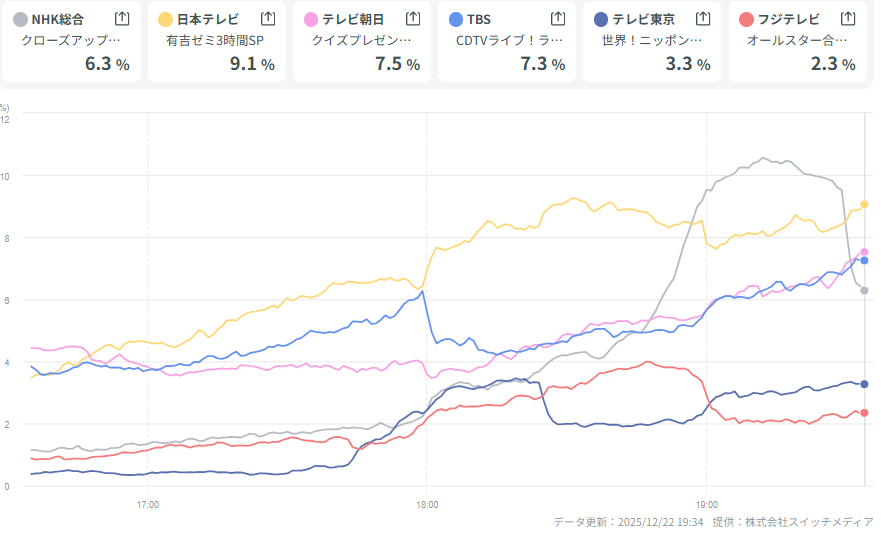Open program title クローズアップ on NHK card
The image size is (881, 537).
pyautogui.click(x=71, y=41)
